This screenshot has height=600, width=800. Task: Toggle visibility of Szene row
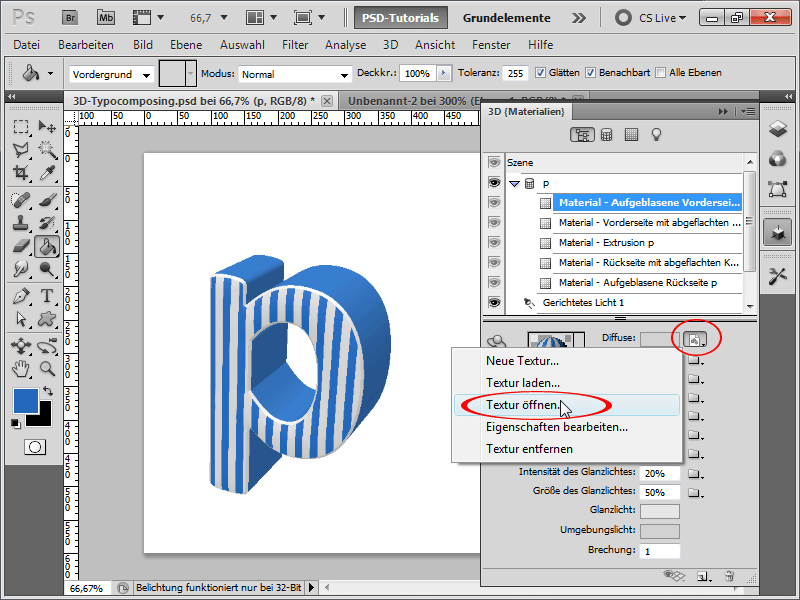(493, 163)
